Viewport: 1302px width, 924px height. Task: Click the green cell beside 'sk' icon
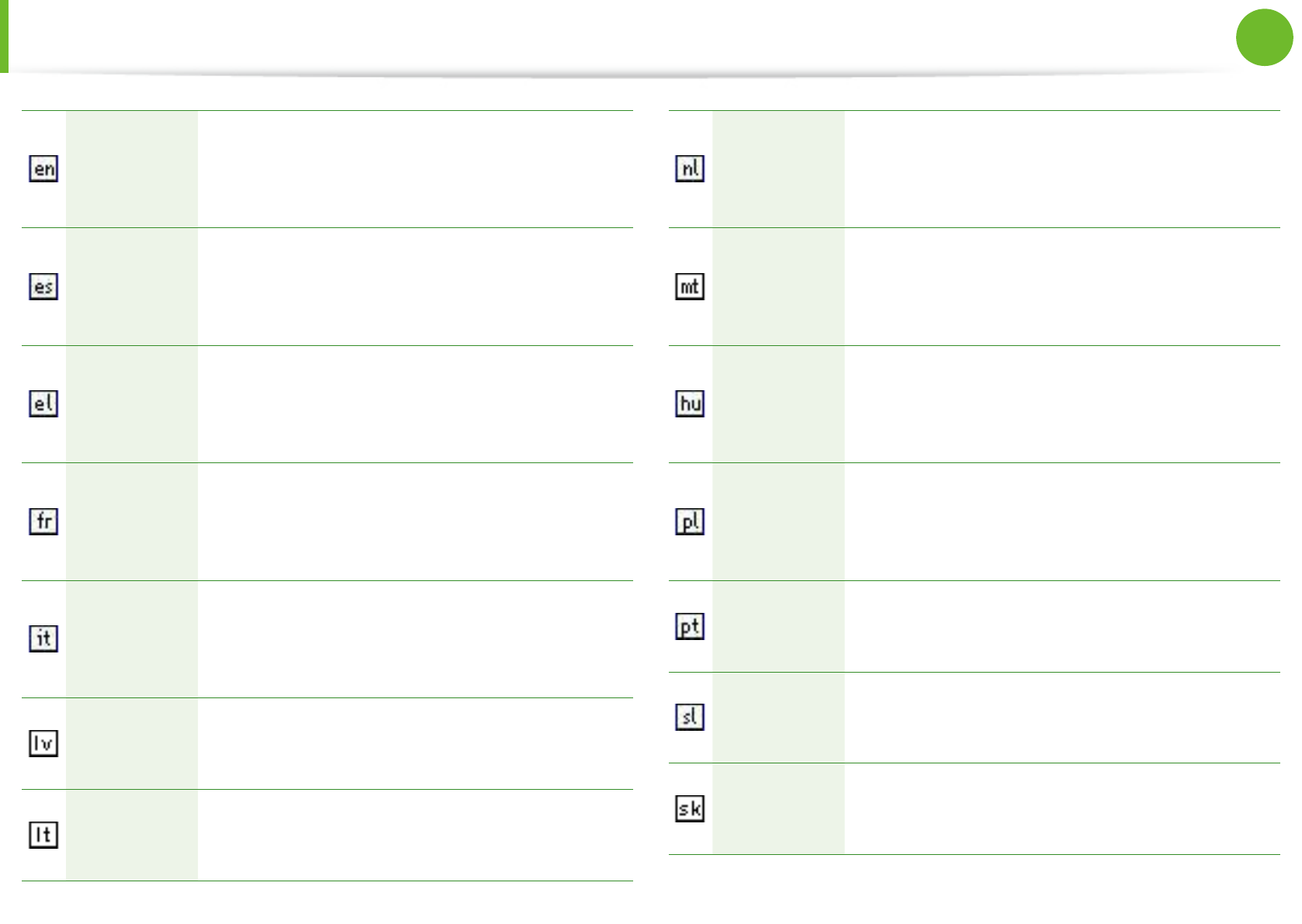pyautogui.click(x=777, y=808)
